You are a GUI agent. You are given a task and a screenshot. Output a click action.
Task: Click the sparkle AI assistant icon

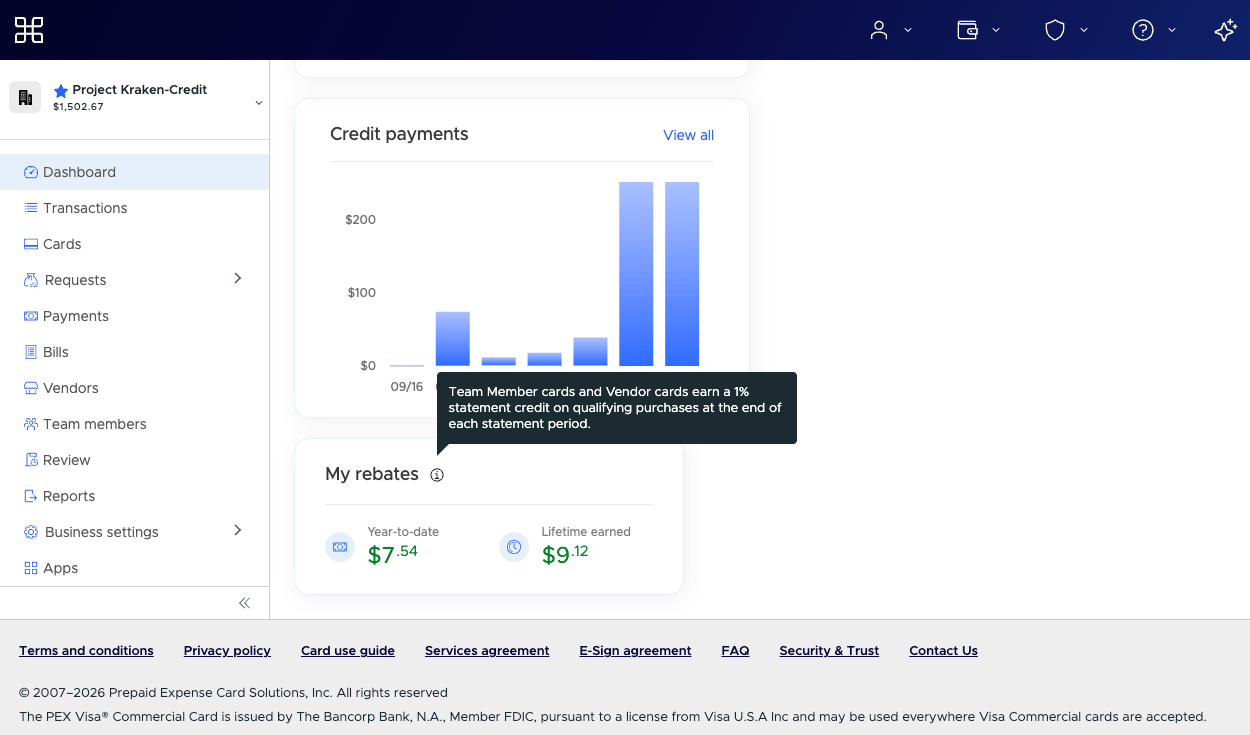(1225, 30)
